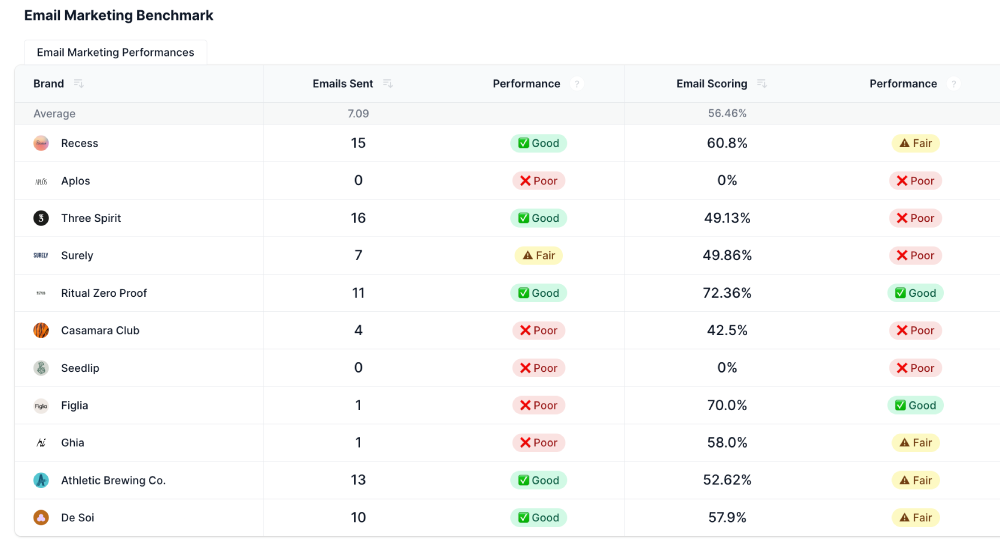Click the Email Marketing Benchmark heading
The width and height of the screenshot is (1000, 551).
(119, 15)
